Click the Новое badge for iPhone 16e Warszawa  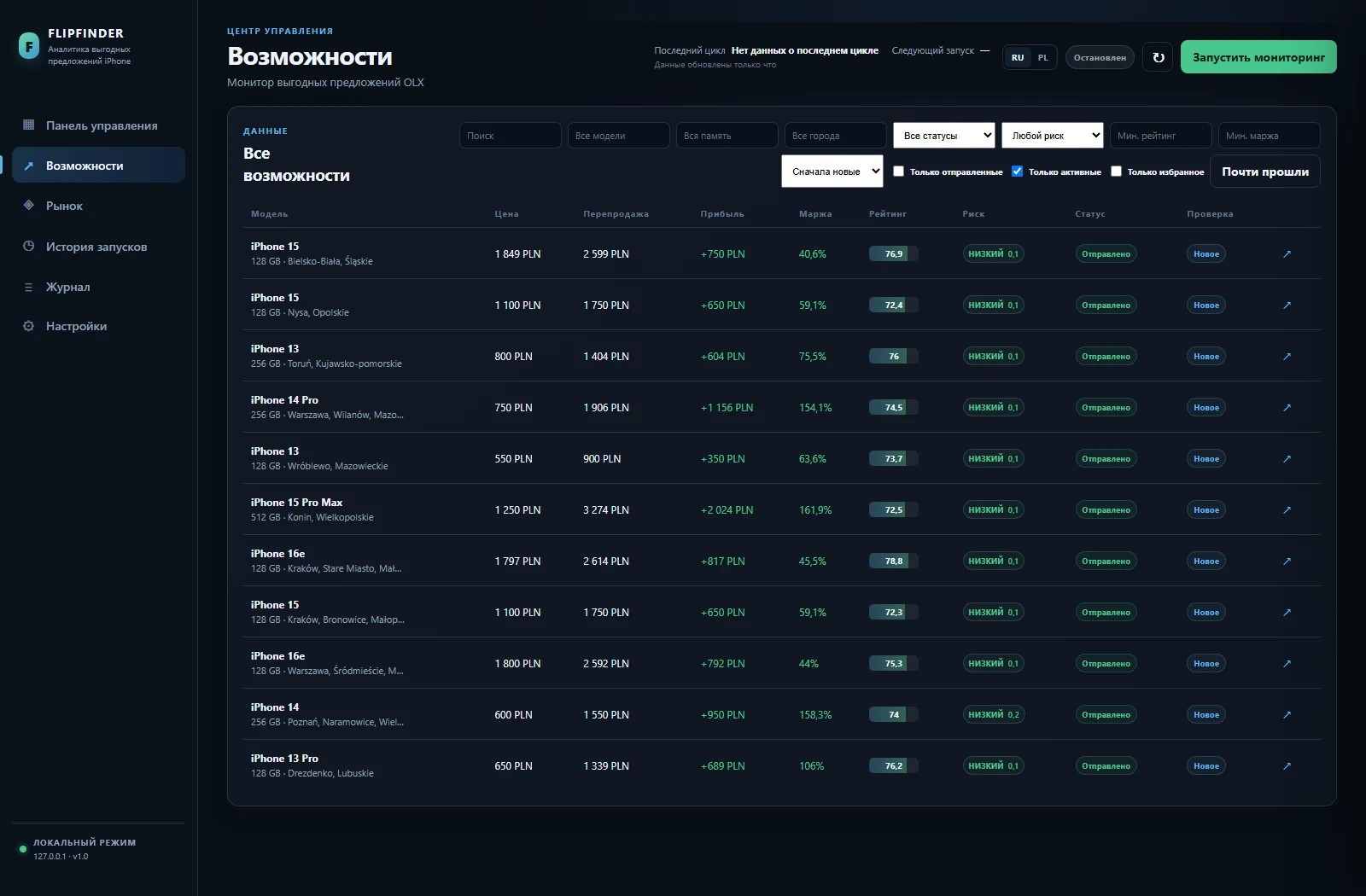[x=1206, y=663]
